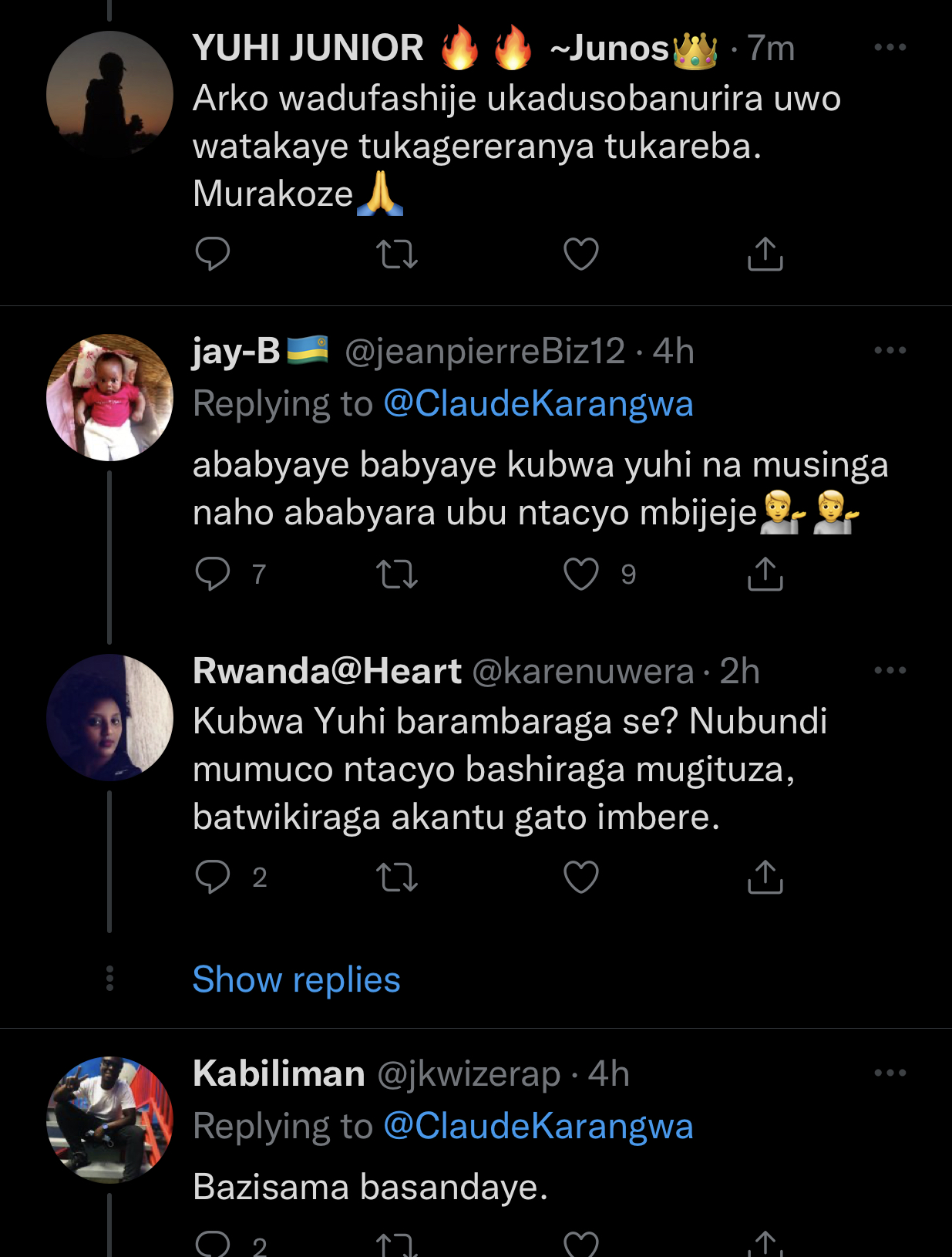Viewport: 952px width, 1257px height.
Task: Like Rwanda@Heart's tweet
Action: coord(581,877)
